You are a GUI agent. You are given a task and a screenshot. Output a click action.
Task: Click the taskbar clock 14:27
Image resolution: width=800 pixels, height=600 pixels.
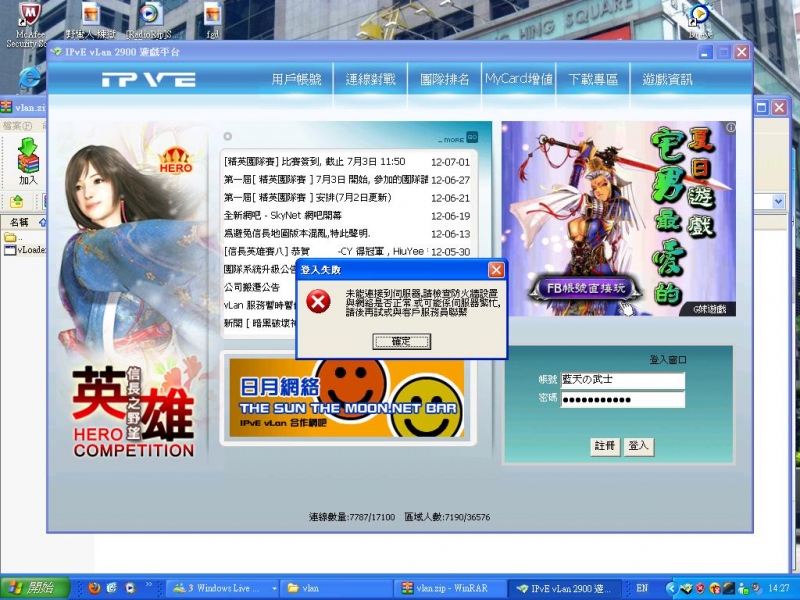[779, 589]
